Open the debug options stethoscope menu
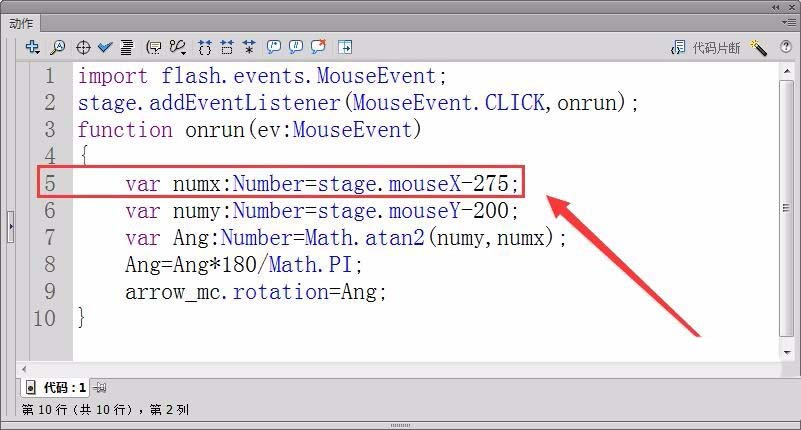 coord(178,47)
